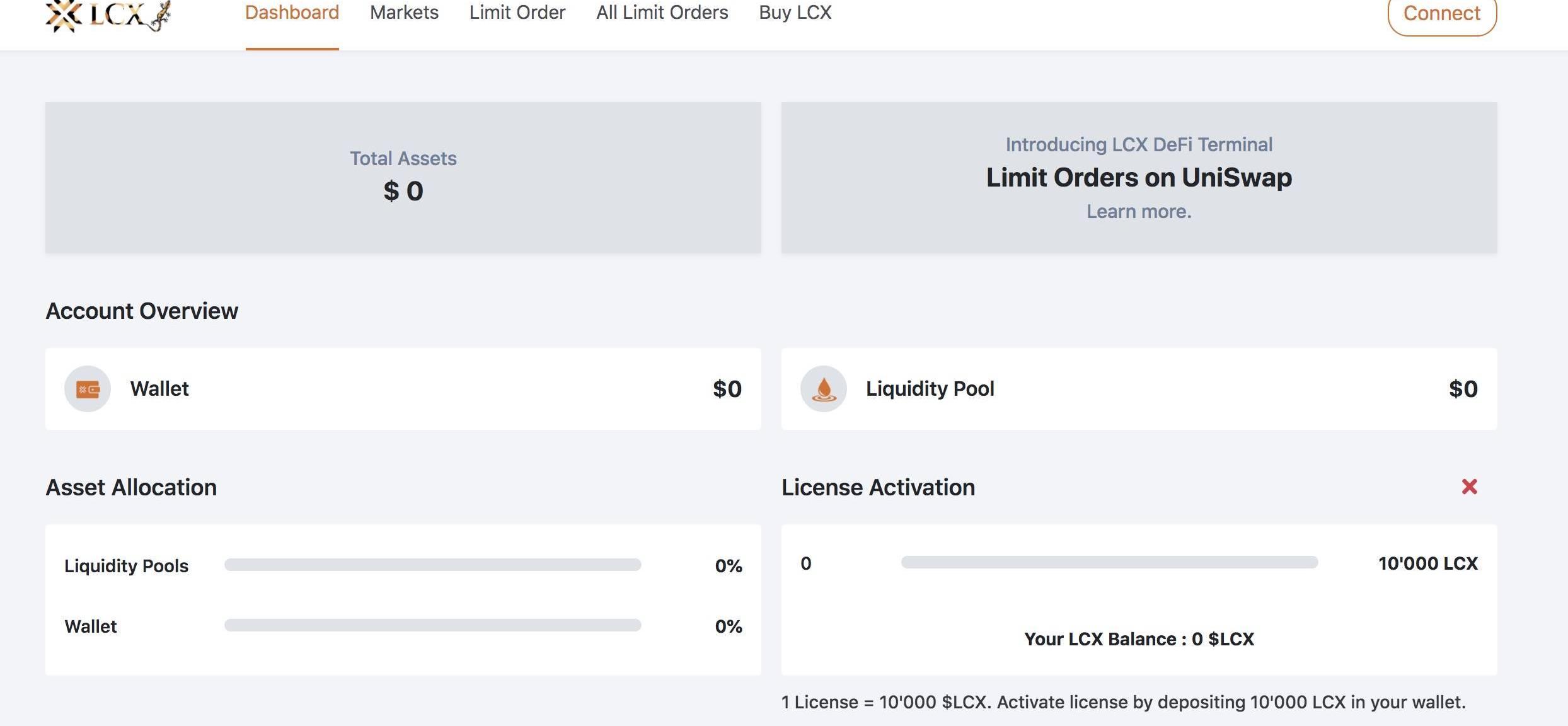Click 'Your LCX Balance : 0 $LCX' text
1568x726 pixels.
point(1139,639)
